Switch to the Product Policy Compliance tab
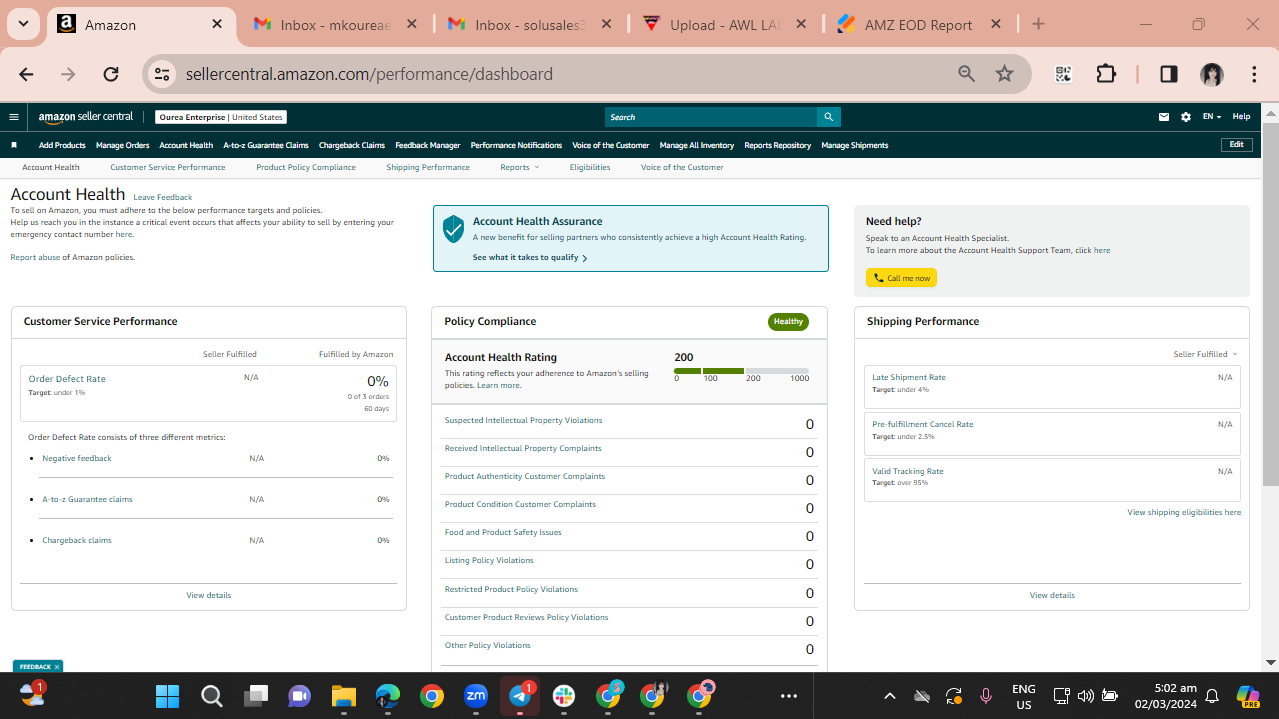This screenshot has height=719, width=1279. (306, 167)
